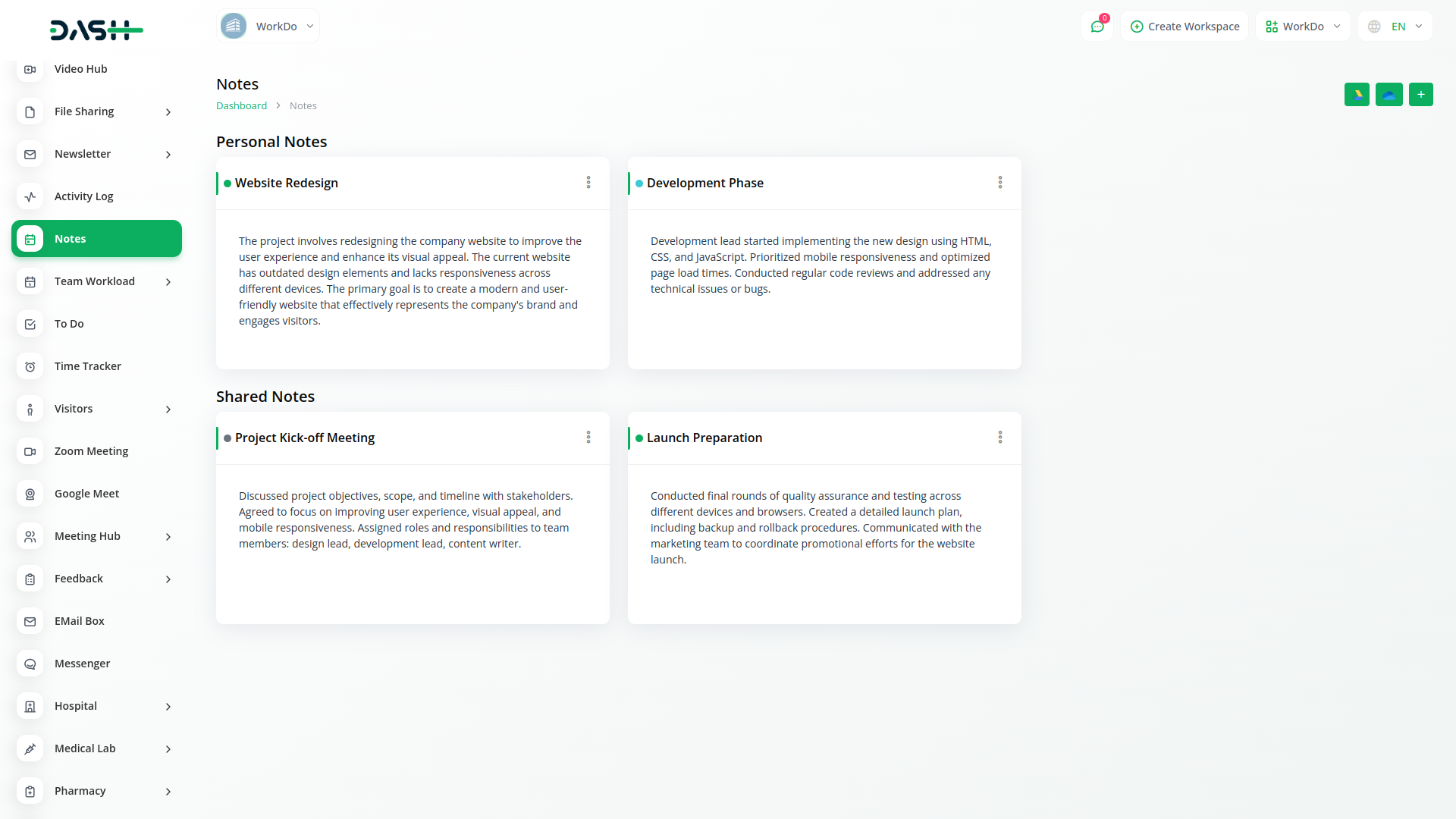Open three-dot menu on Launch Preparation note

point(999,438)
